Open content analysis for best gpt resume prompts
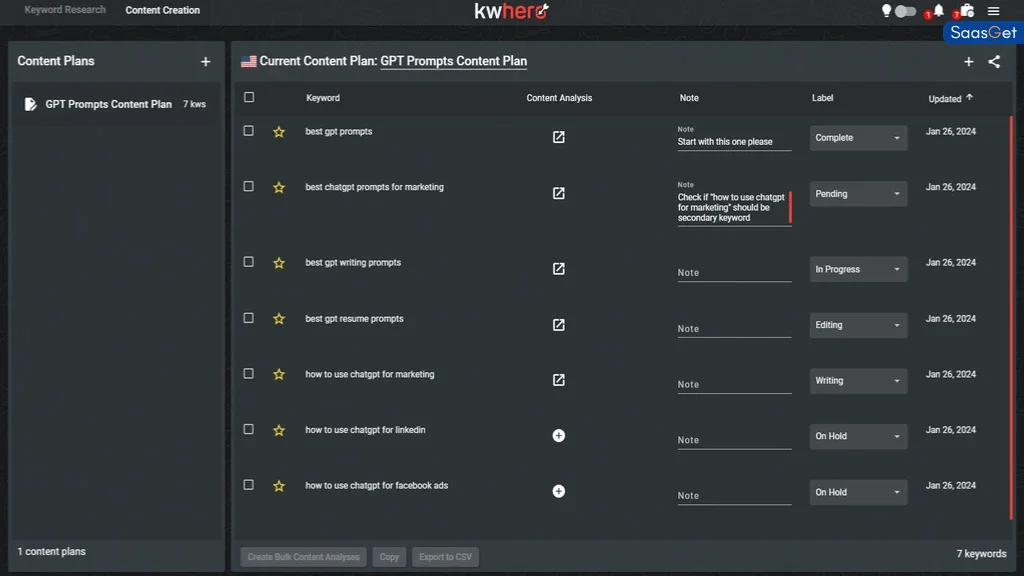 tap(558, 325)
